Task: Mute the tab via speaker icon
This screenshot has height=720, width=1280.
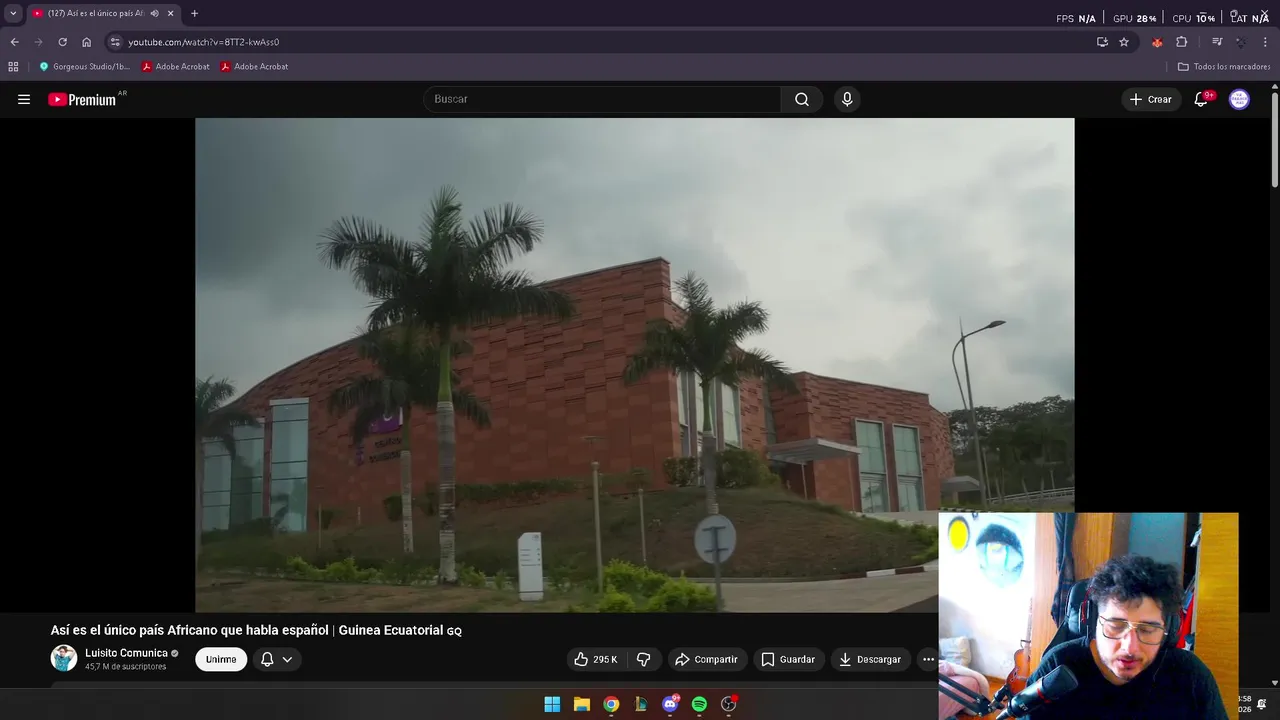Action: (154, 14)
